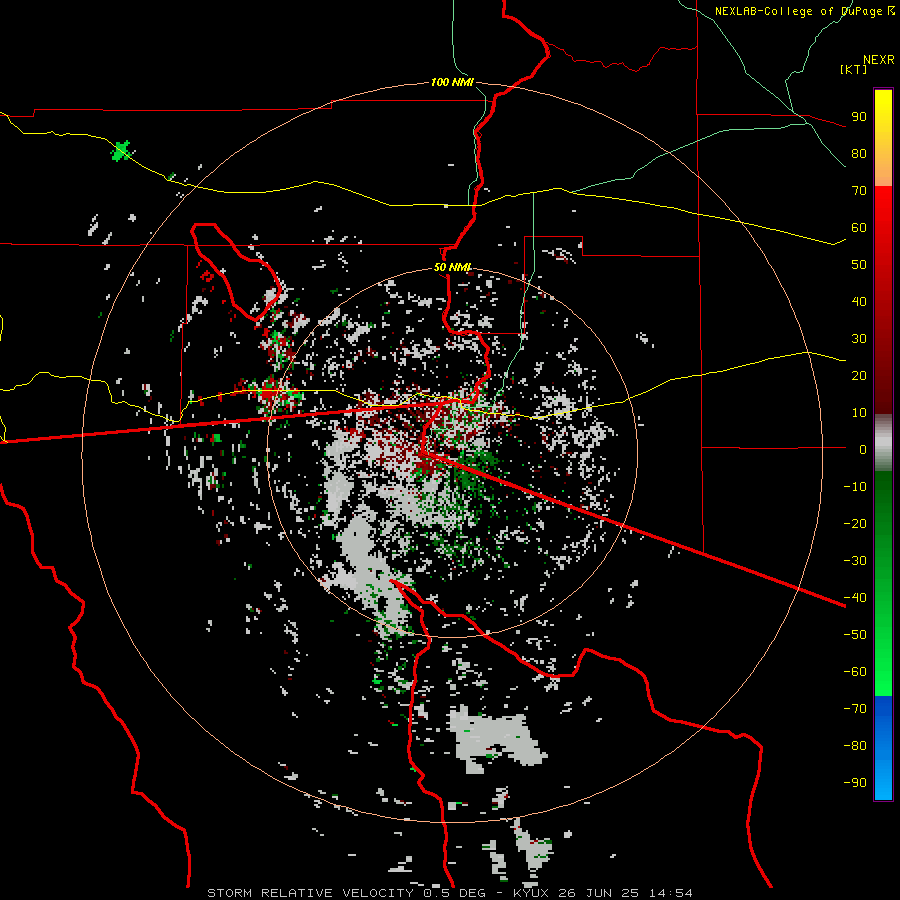900x900 pixels.
Task: Click the isolated bright green echo in the northwest
Action: (x=121, y=151)
